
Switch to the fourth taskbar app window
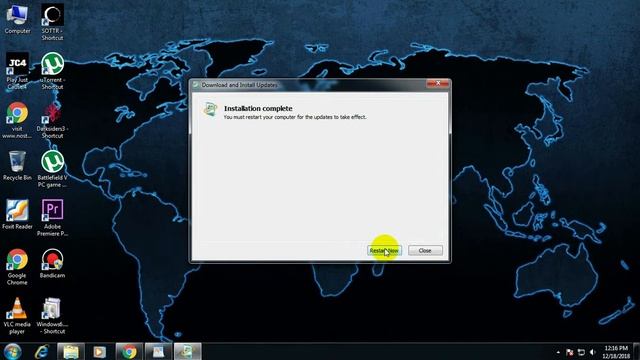[x=158, y=351]
